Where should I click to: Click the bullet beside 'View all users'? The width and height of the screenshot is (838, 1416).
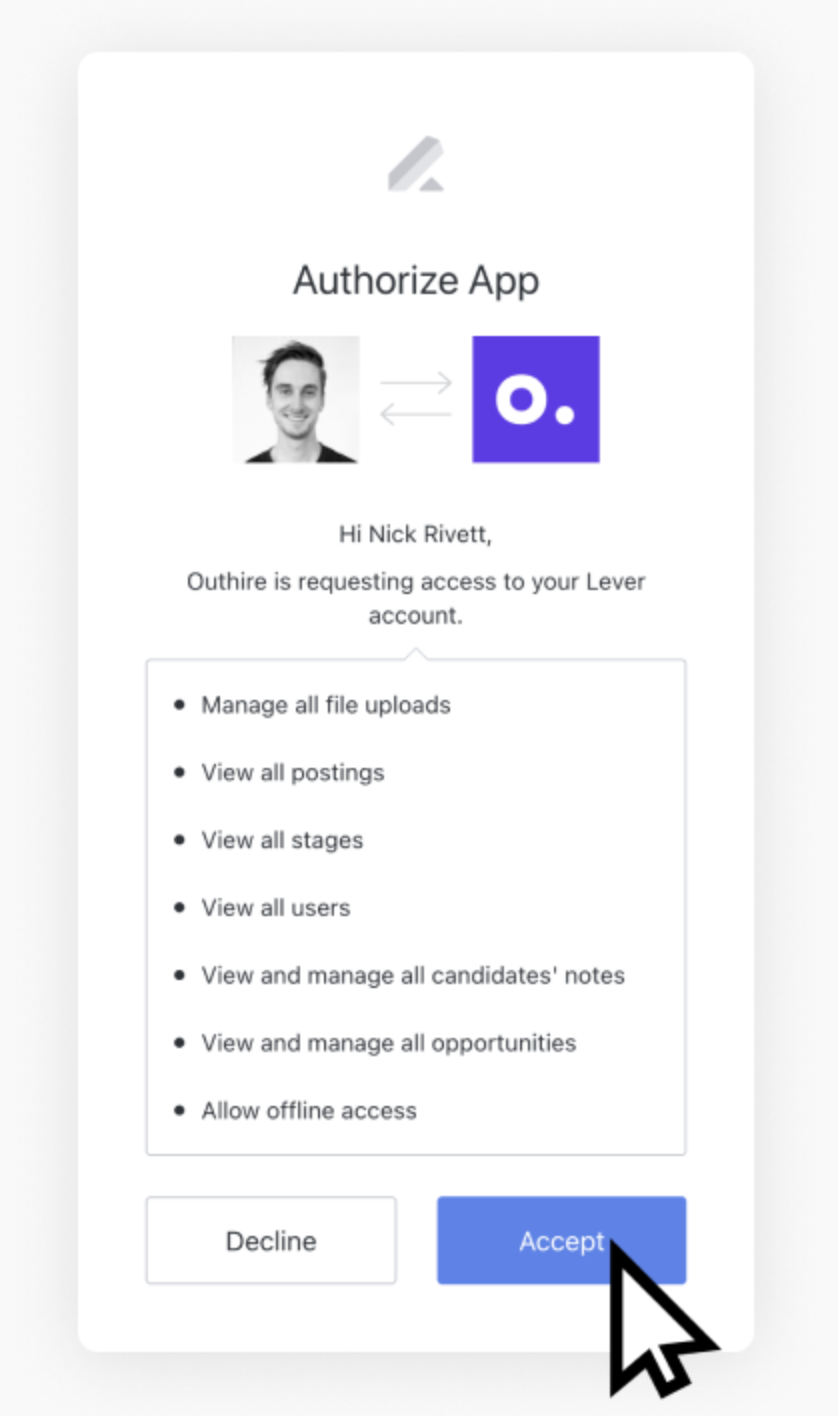coord(180,908)
